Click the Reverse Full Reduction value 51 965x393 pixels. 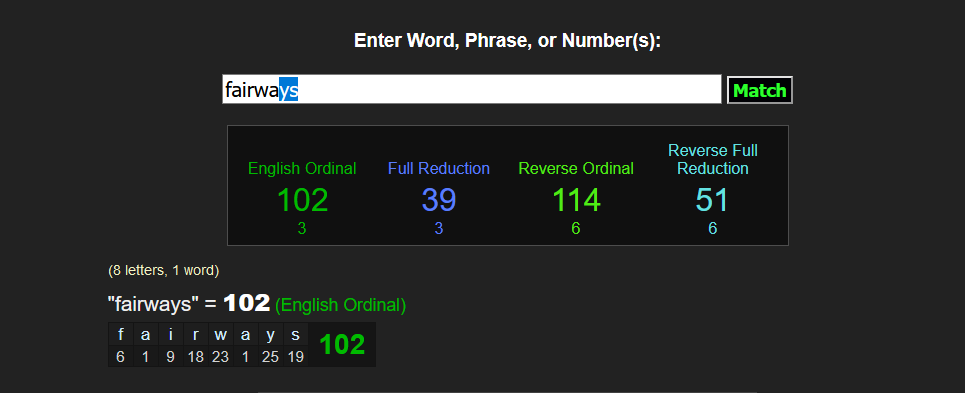pyautogui.click(x=713, y=200)
